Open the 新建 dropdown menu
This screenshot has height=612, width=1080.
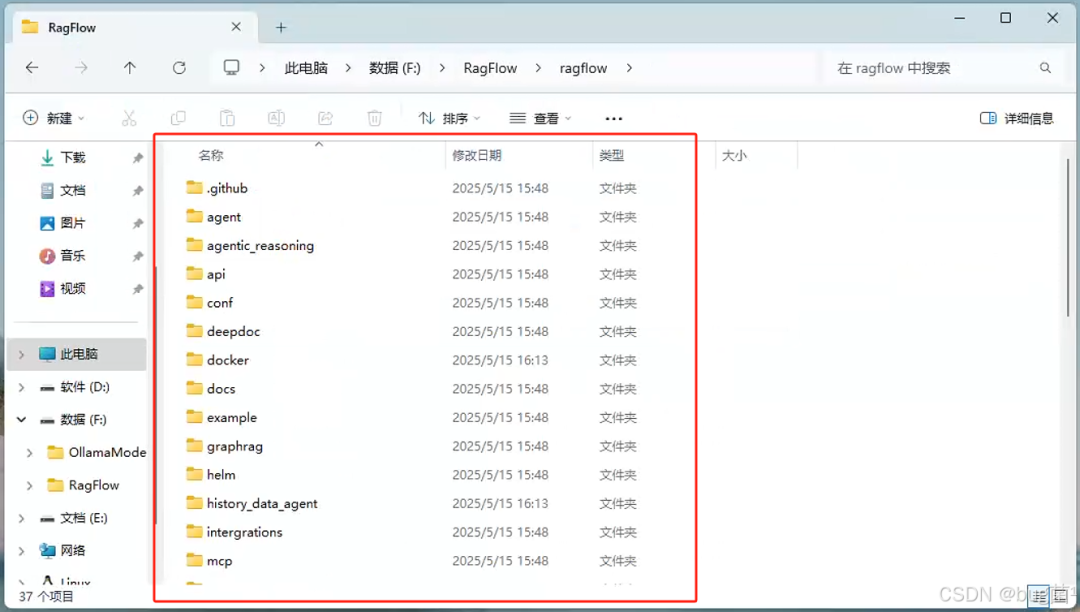[x=54, y=118]
